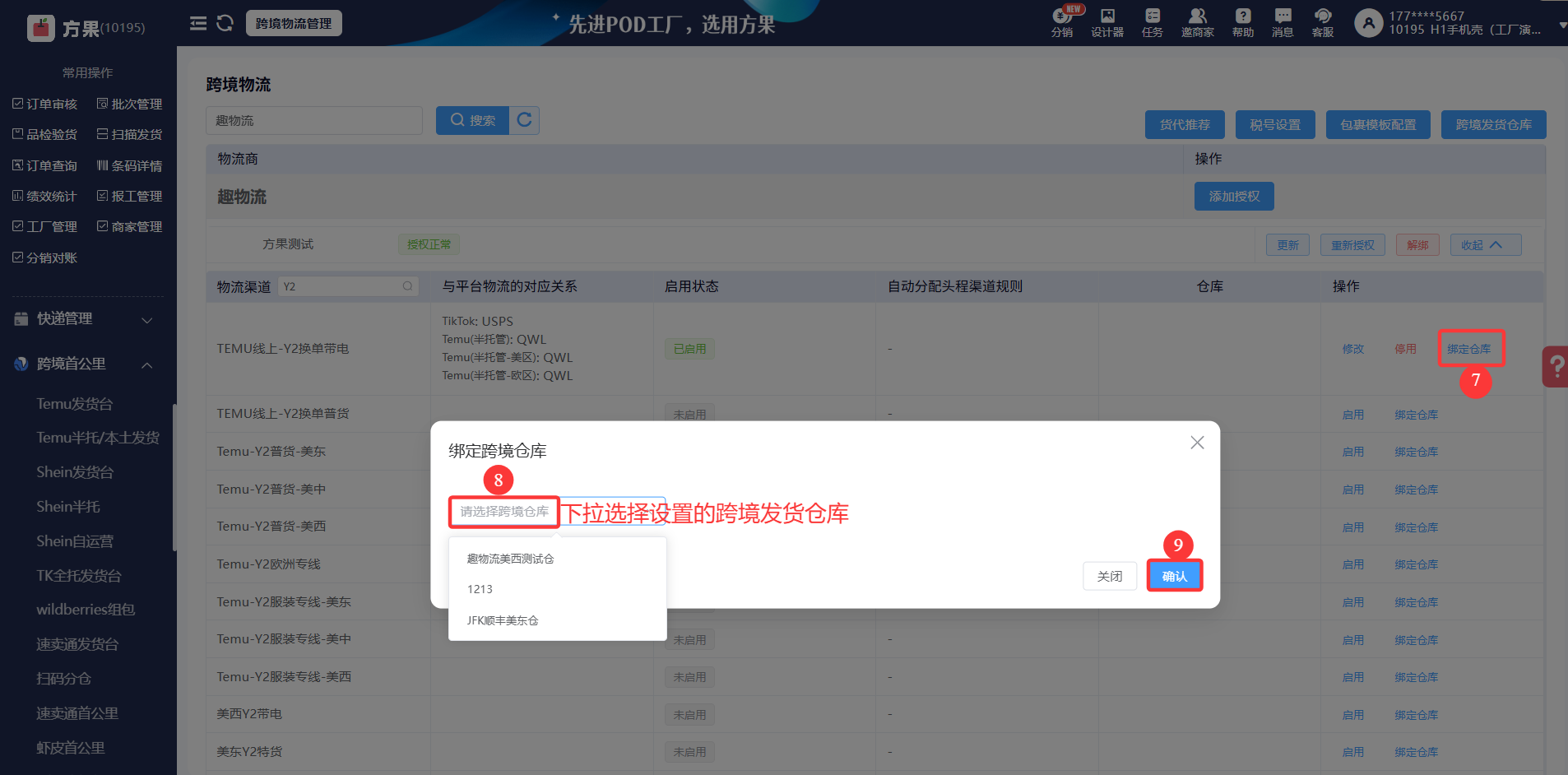Select JFK顺丰美东仓 from the warehouse list
Screen dimensions: 1568x775
pos(557,620)
